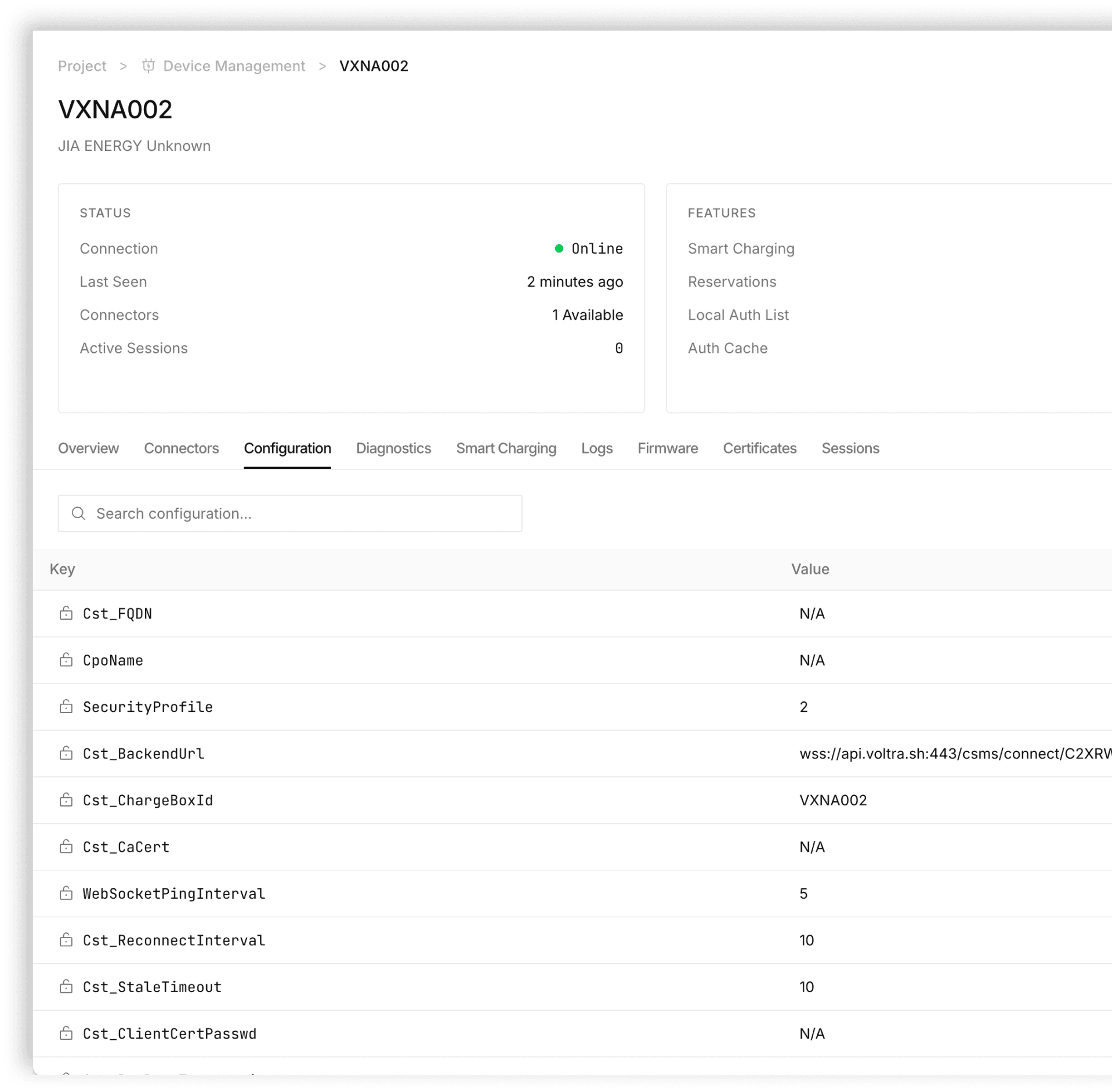The image size is (1112, 1092).
Task: Click the N/A value for CpoName
Action: [812, 660]
